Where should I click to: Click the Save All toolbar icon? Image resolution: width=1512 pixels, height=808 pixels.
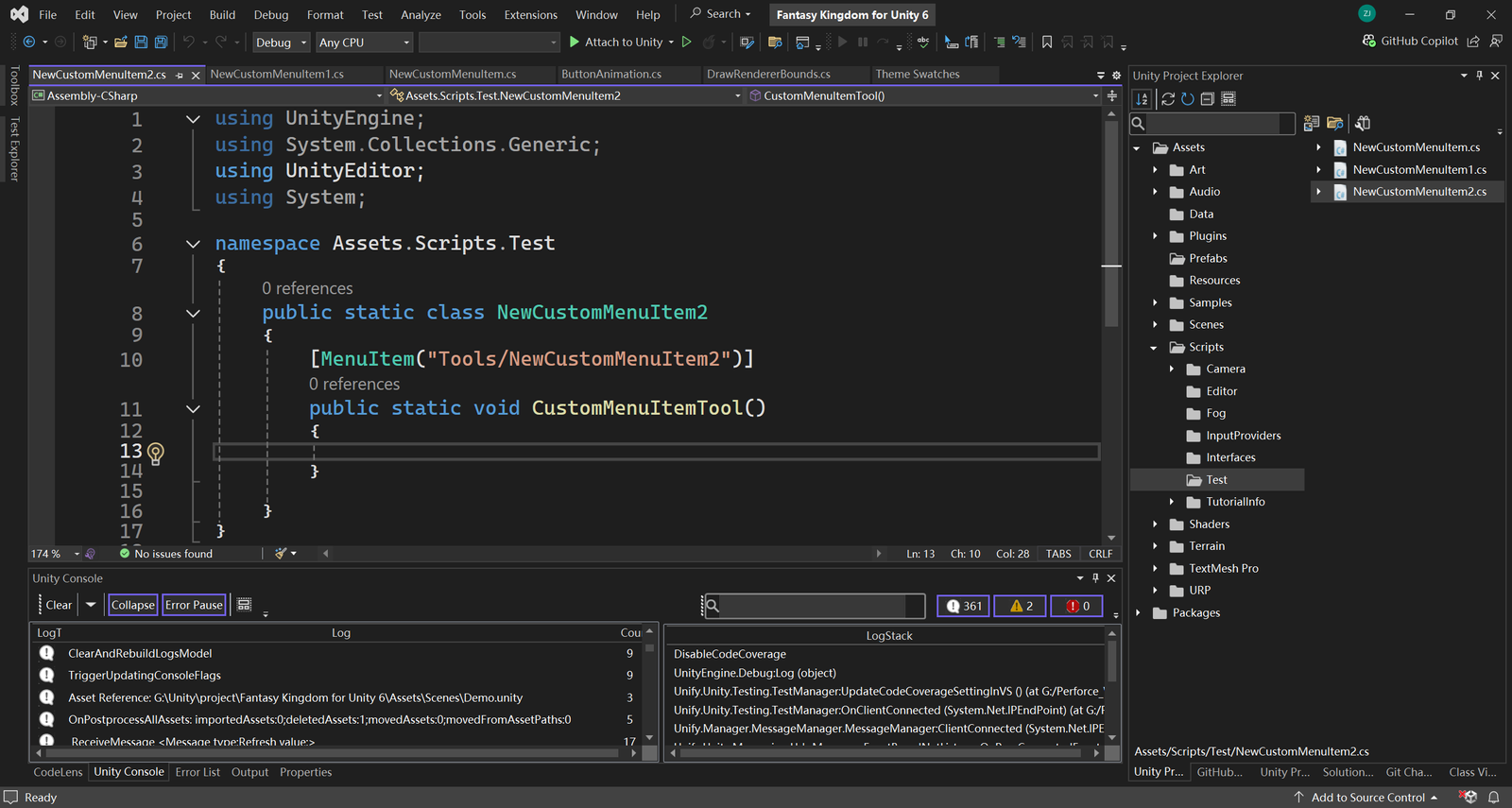tap(161, 43)
